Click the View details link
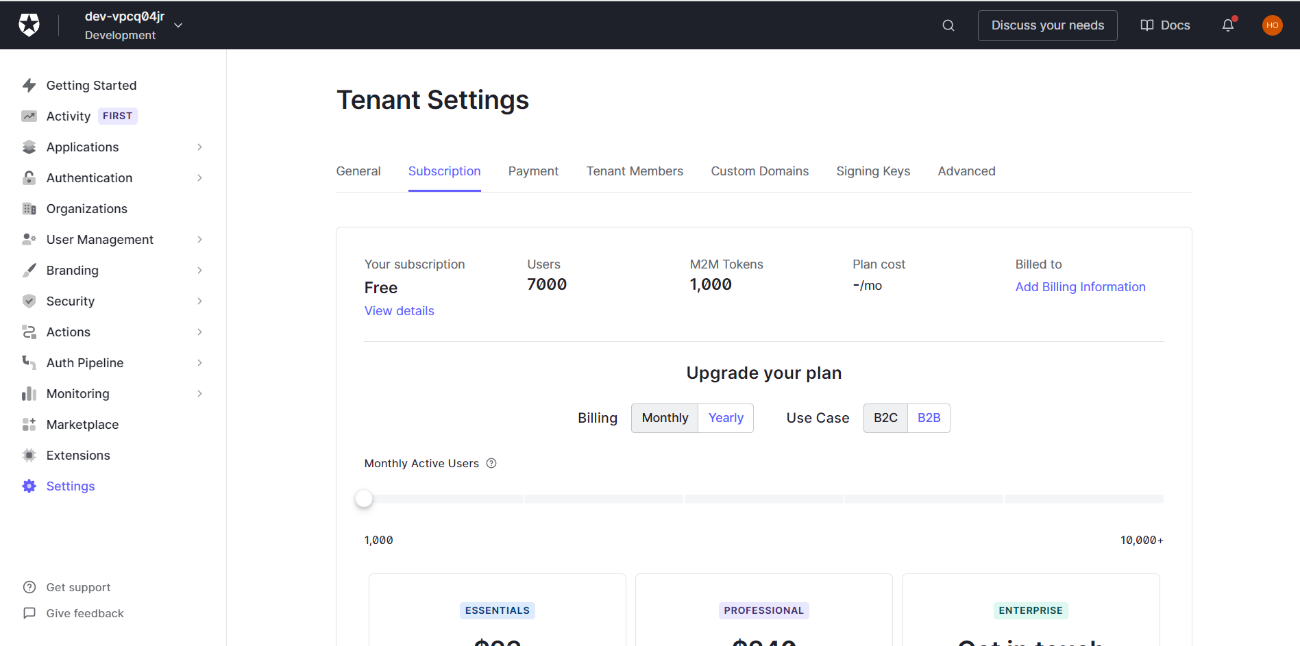 click(x=399, y=311)
